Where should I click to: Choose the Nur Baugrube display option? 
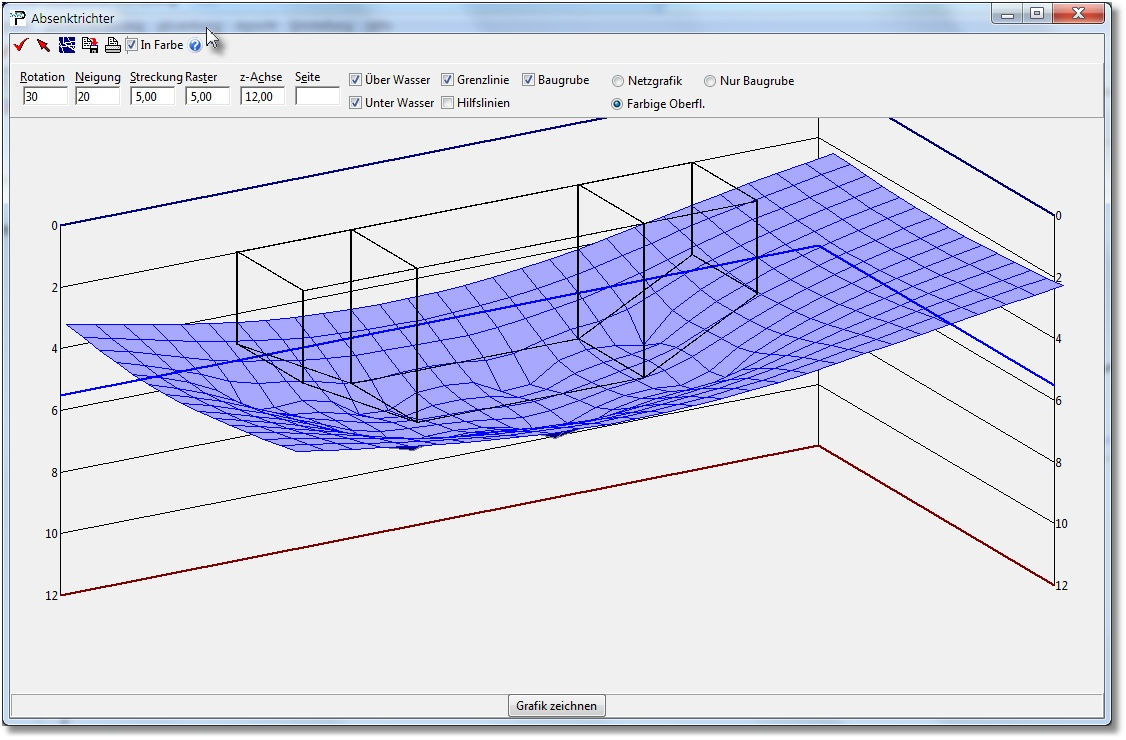[710, 81]
